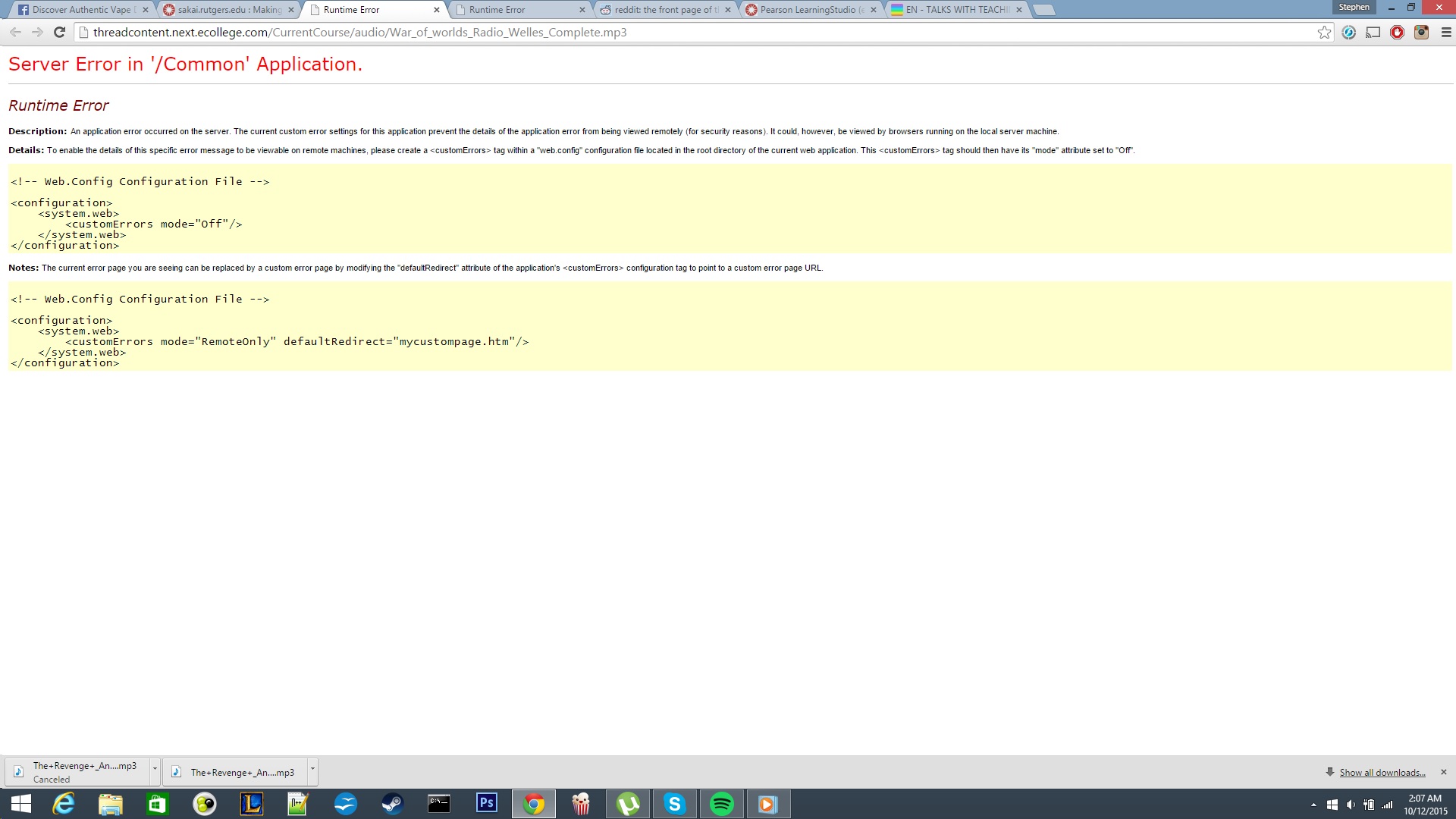
Task: Click the customErrors mode="RemoteOnly" code line
Action: [x=297, y=341]
